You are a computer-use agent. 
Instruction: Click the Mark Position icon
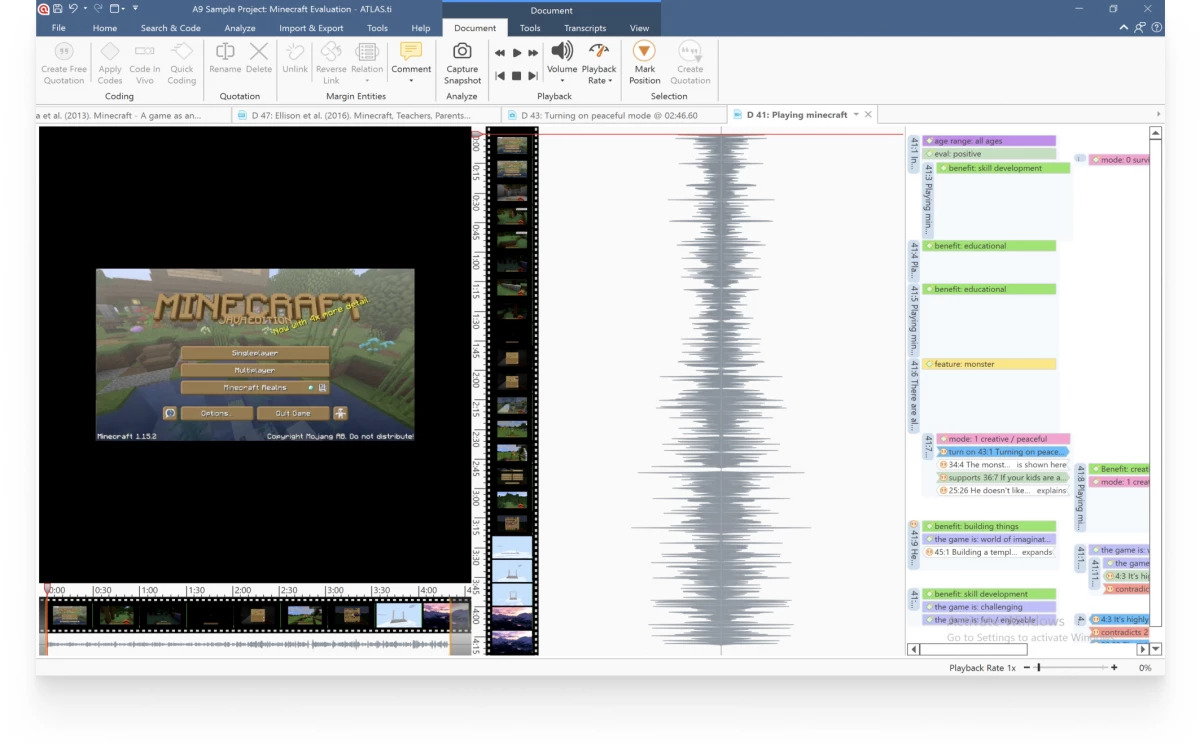point(644,52)
